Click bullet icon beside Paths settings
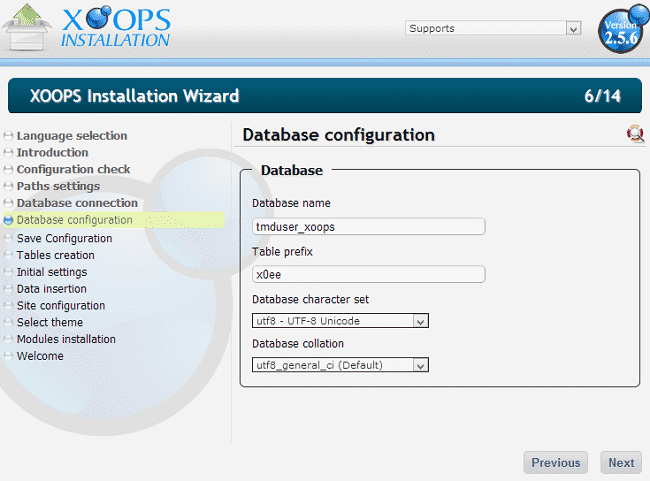Screen dimensions: 650x481 click(x=8, y=186)
